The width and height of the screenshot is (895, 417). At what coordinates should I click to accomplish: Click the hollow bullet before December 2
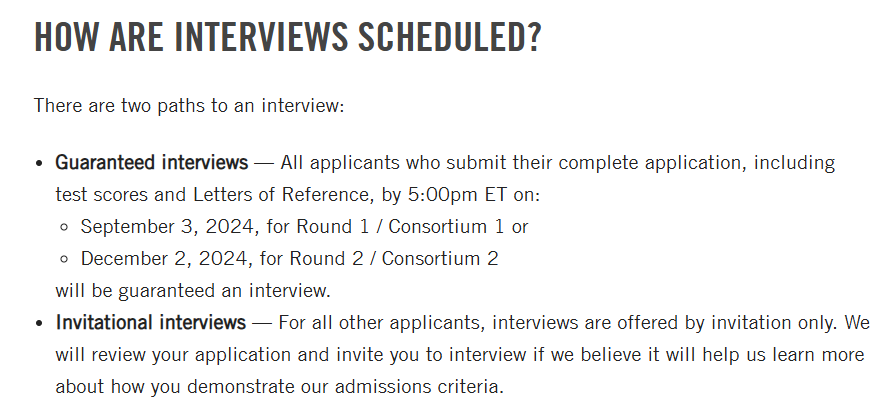click(65, 259)
